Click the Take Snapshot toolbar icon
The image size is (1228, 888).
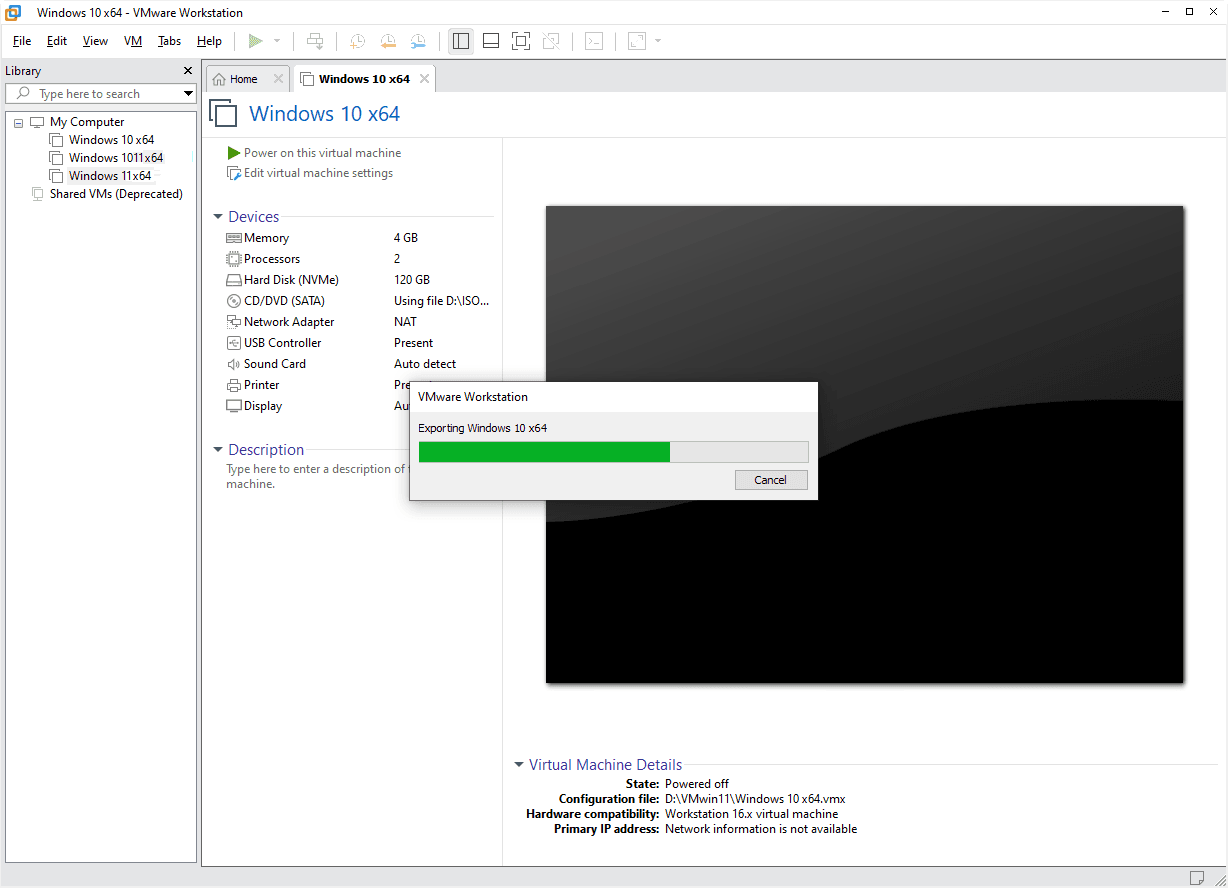point(357,41)
